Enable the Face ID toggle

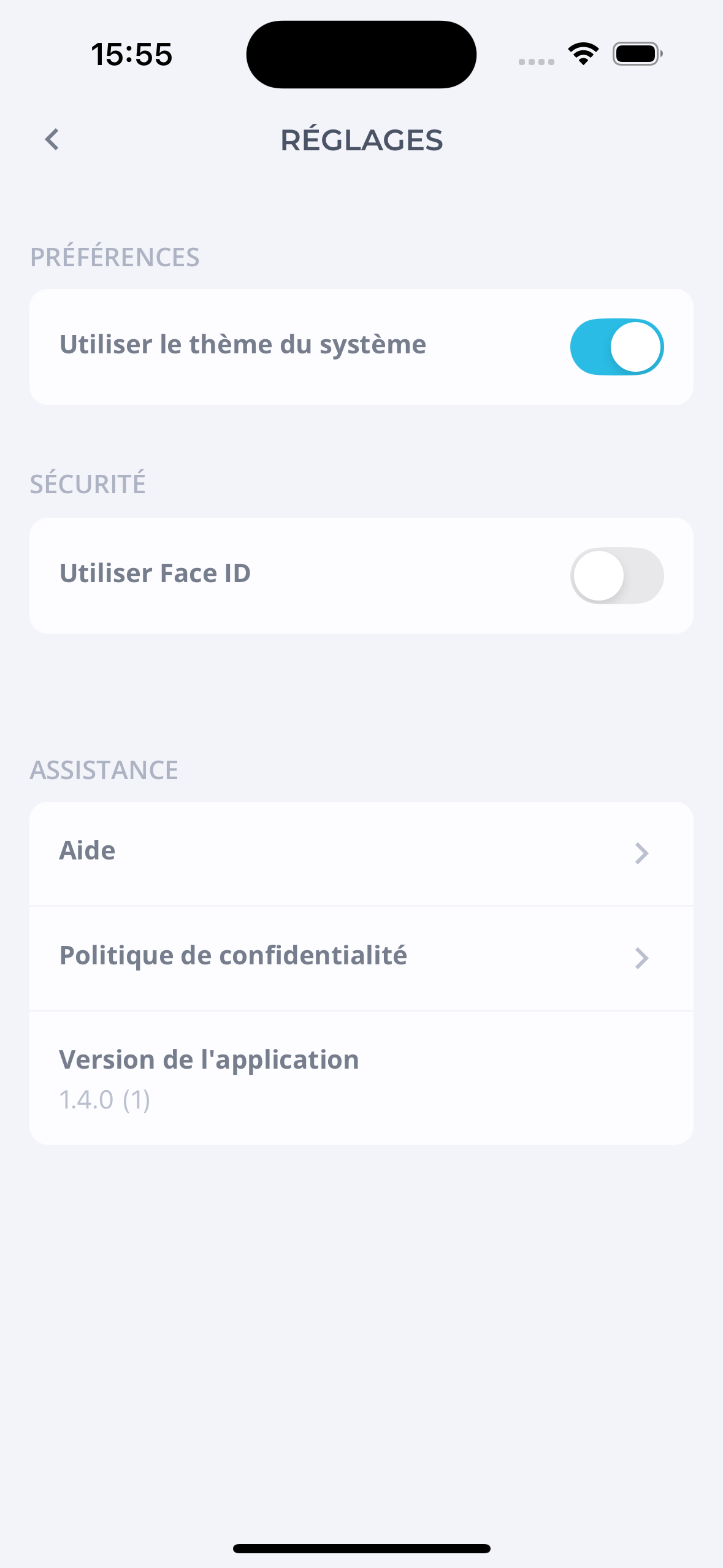click(617, 575)
